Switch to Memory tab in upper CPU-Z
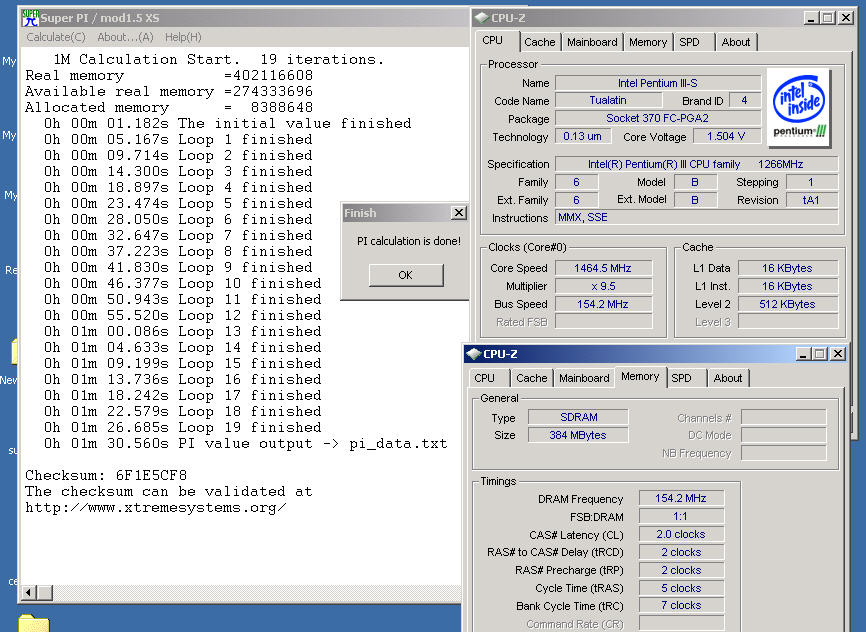 pyautogui.click(x=648, y=42)
